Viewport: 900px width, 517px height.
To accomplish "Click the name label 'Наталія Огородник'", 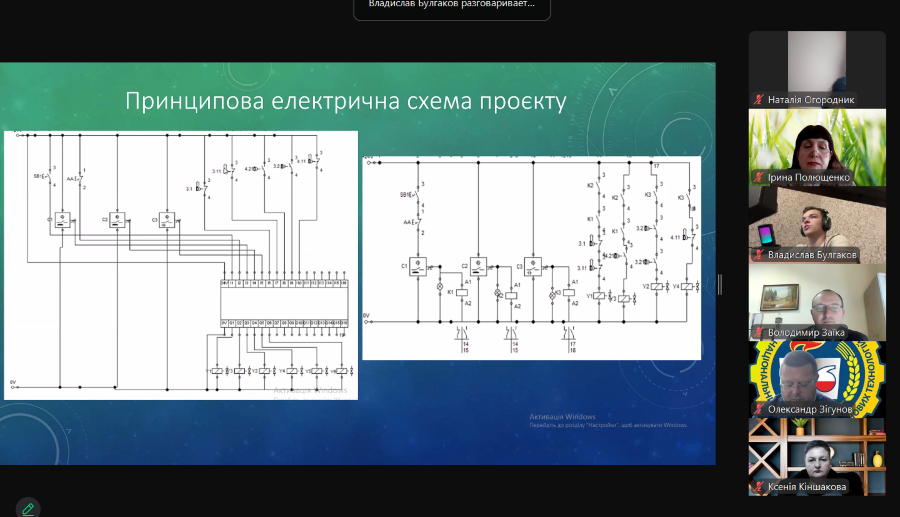I will point(811,100).
